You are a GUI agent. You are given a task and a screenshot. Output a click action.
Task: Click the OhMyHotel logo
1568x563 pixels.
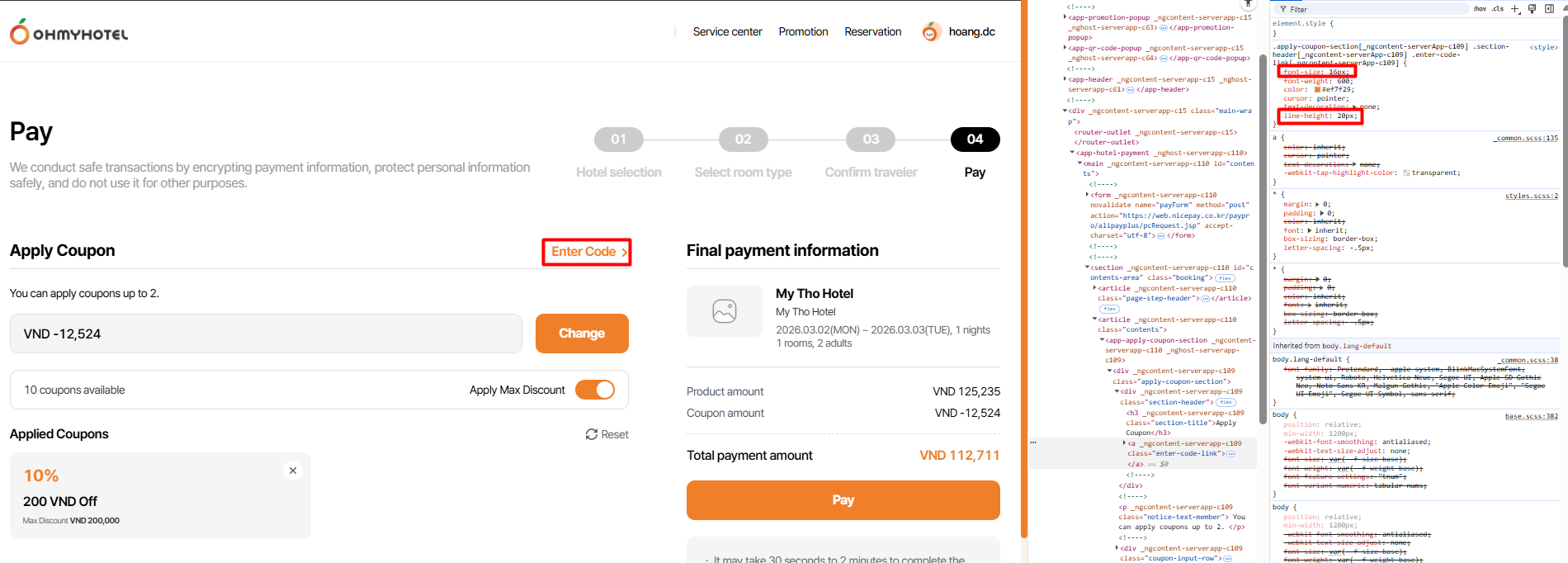pyautogui.click(x=68, y=33)
